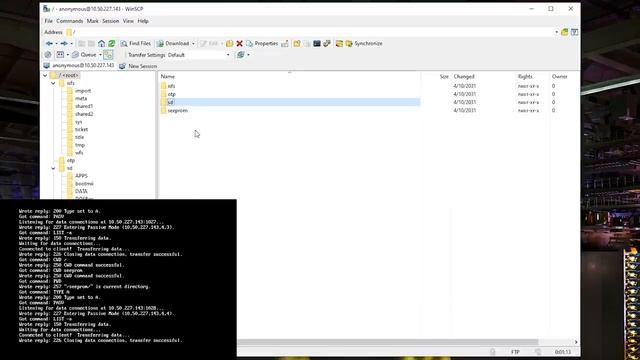Open the Session menu
The image size is (640, 360).
click(x=111, y=21)
